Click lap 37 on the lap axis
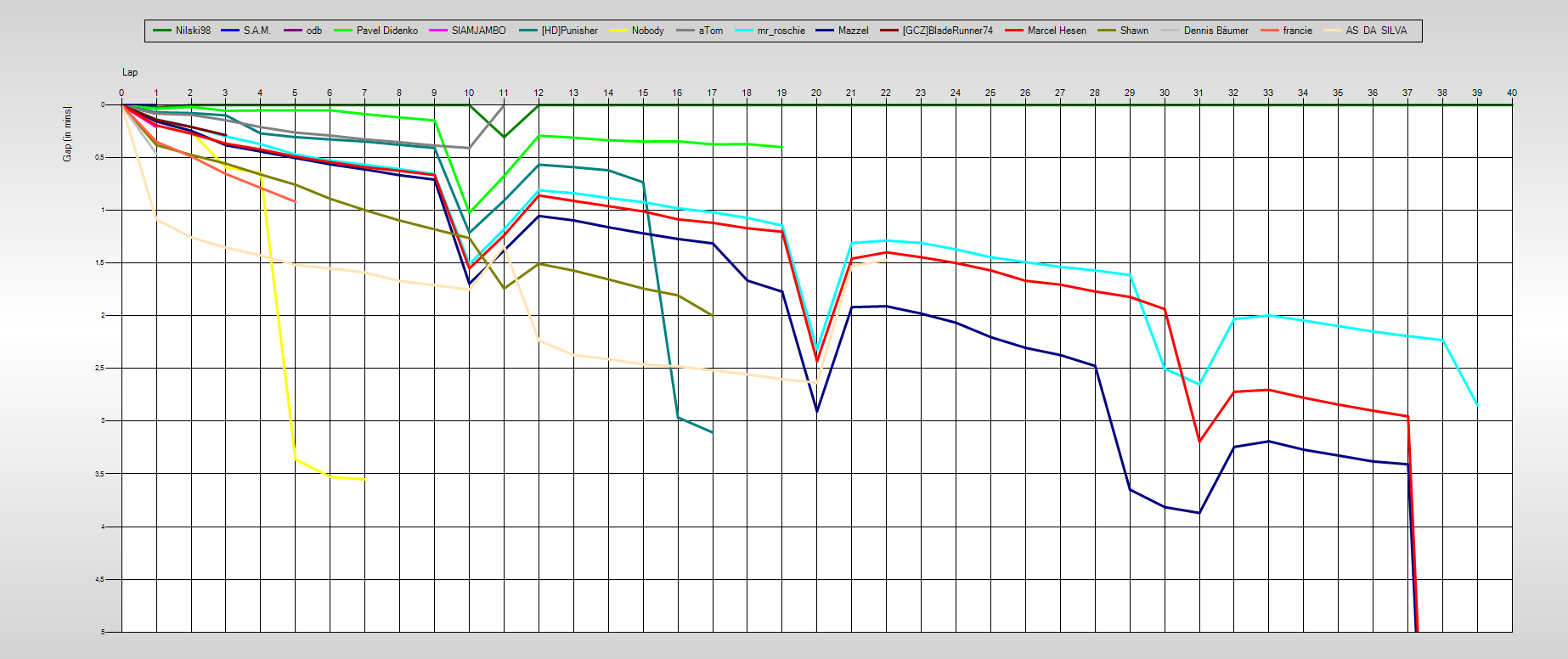The width and height of the screenshot is (1568, 659). point(1407,93)
